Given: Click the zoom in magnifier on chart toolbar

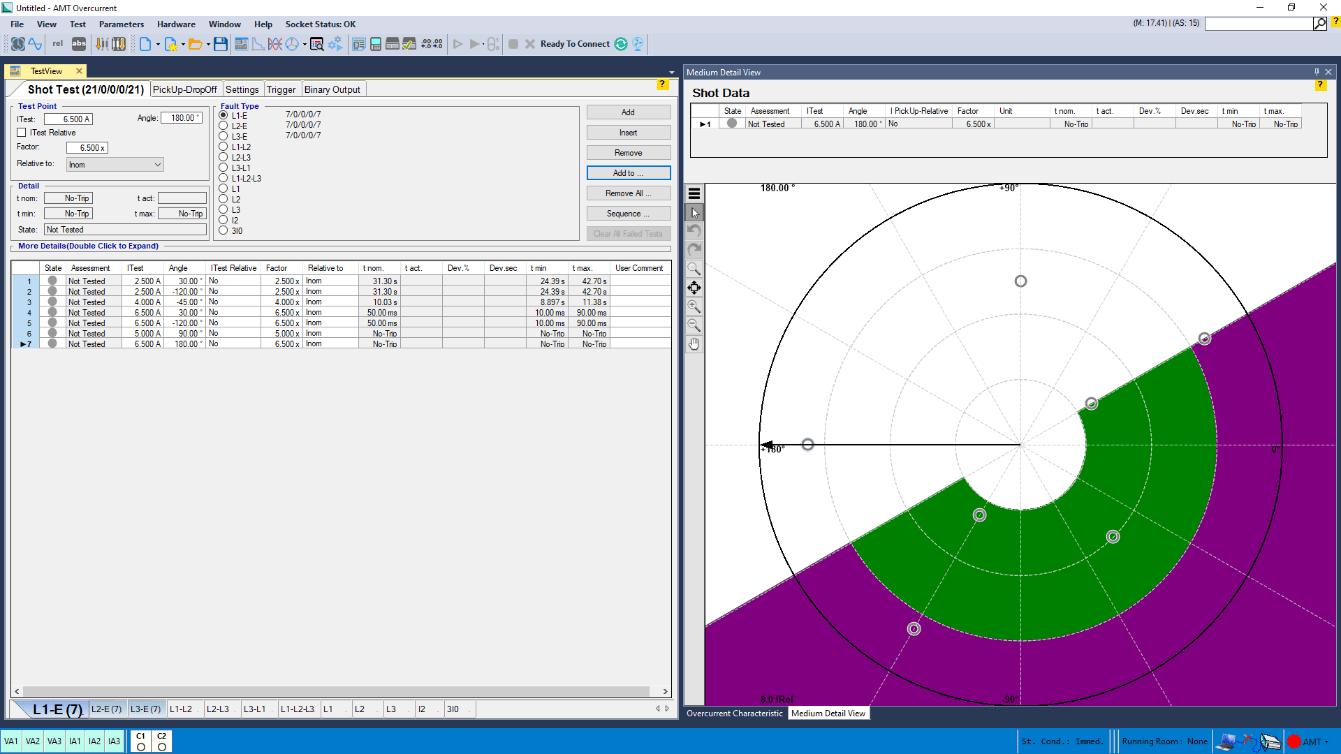Looking at the screenshot, I should [x=694, y=307].
